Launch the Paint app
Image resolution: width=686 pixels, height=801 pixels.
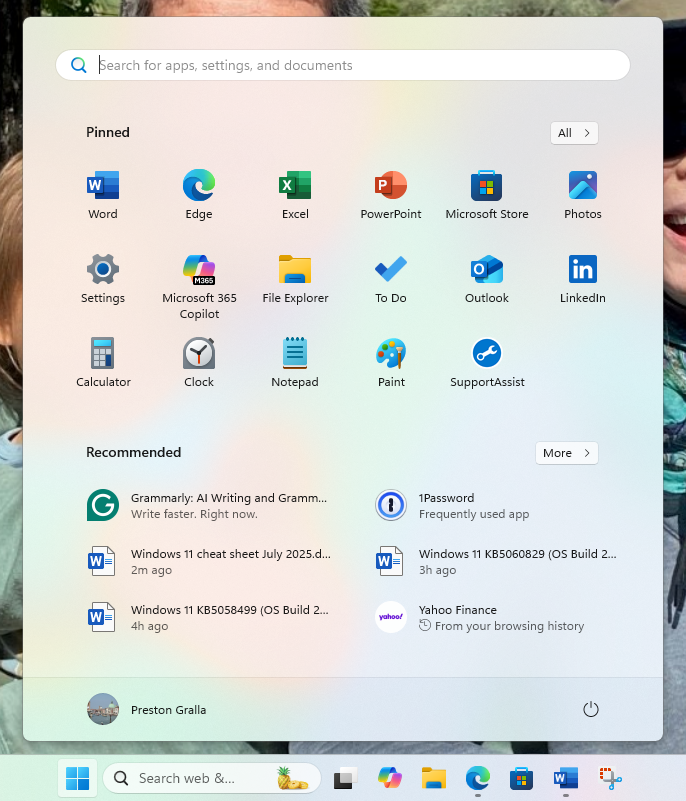click(391, 363)
